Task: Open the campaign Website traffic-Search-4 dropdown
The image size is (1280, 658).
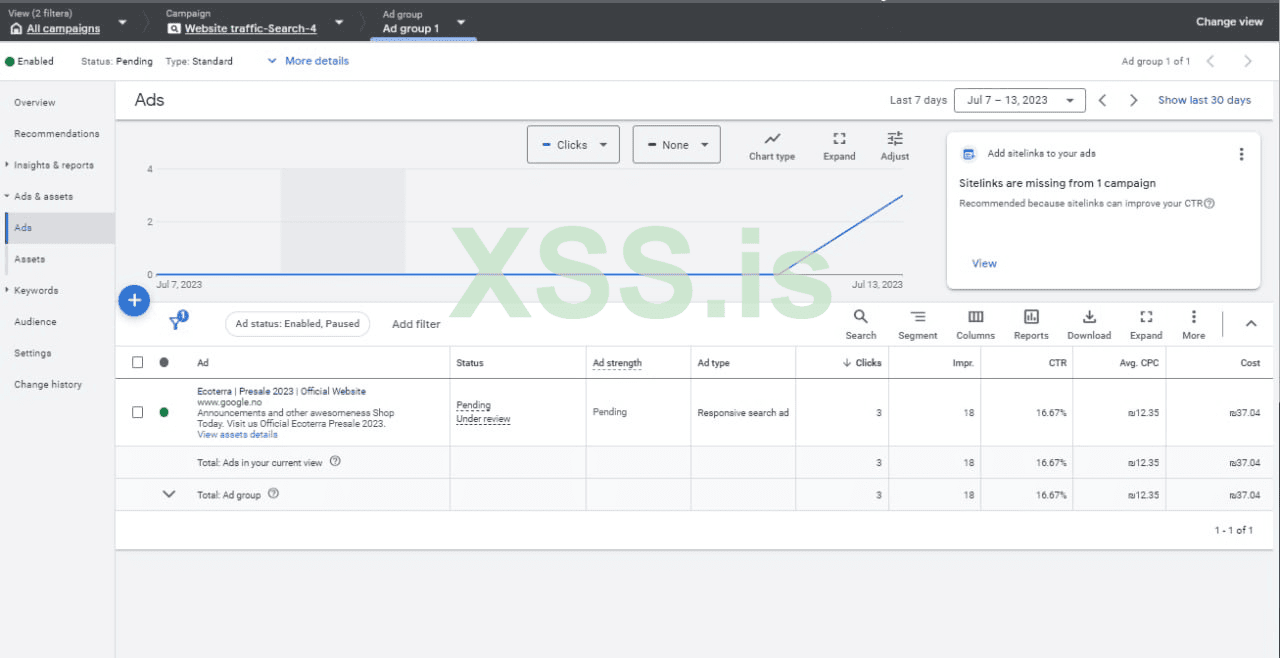Action: click(339, 22)
